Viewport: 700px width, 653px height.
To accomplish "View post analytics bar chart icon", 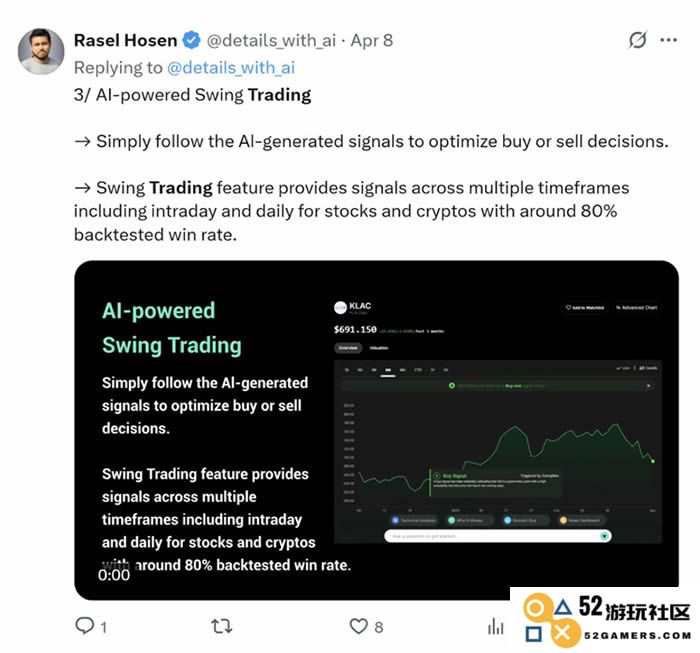I will point(496,626).
